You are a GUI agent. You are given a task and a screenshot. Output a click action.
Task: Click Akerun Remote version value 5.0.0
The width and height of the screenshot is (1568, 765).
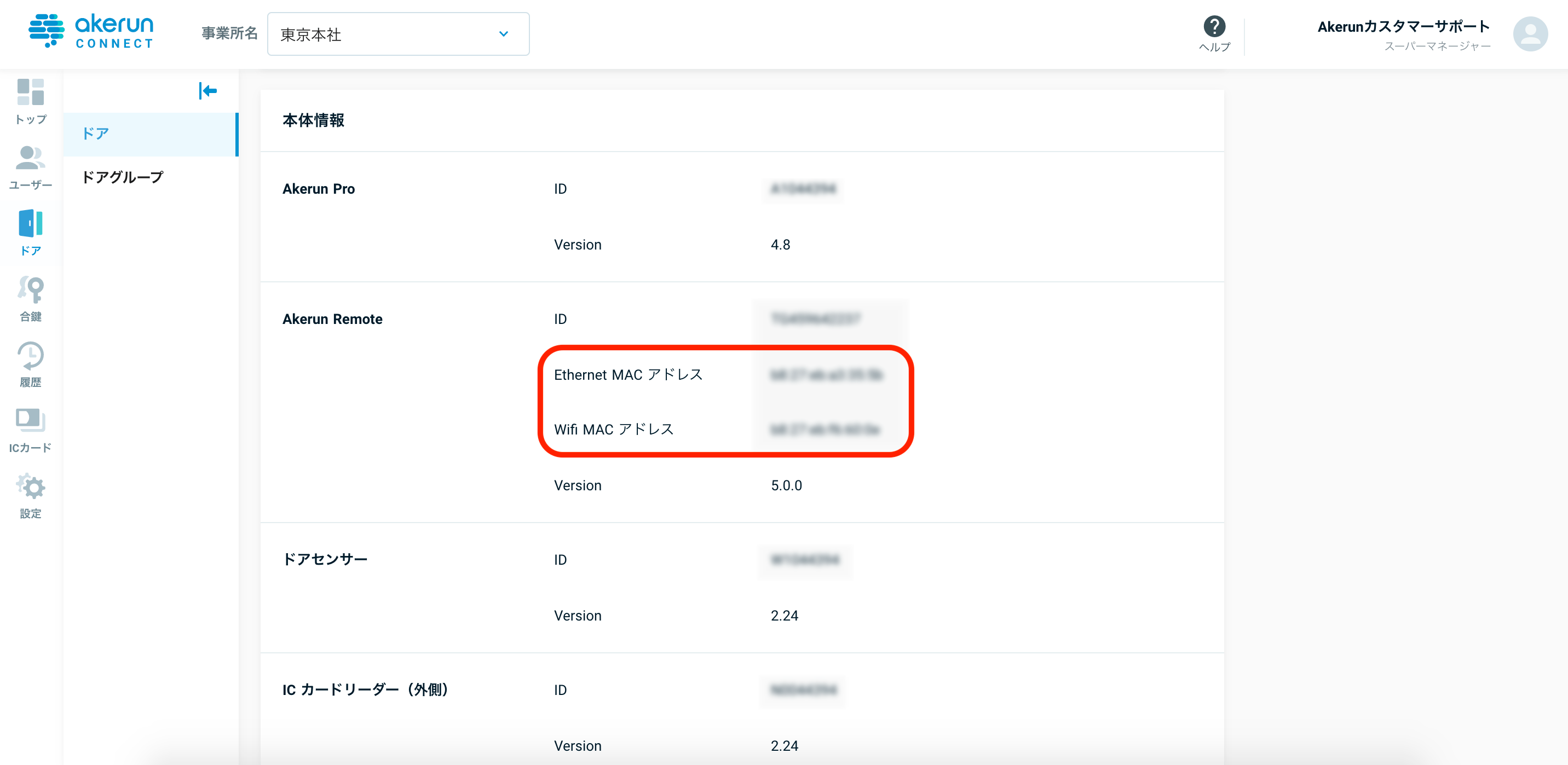786,486
